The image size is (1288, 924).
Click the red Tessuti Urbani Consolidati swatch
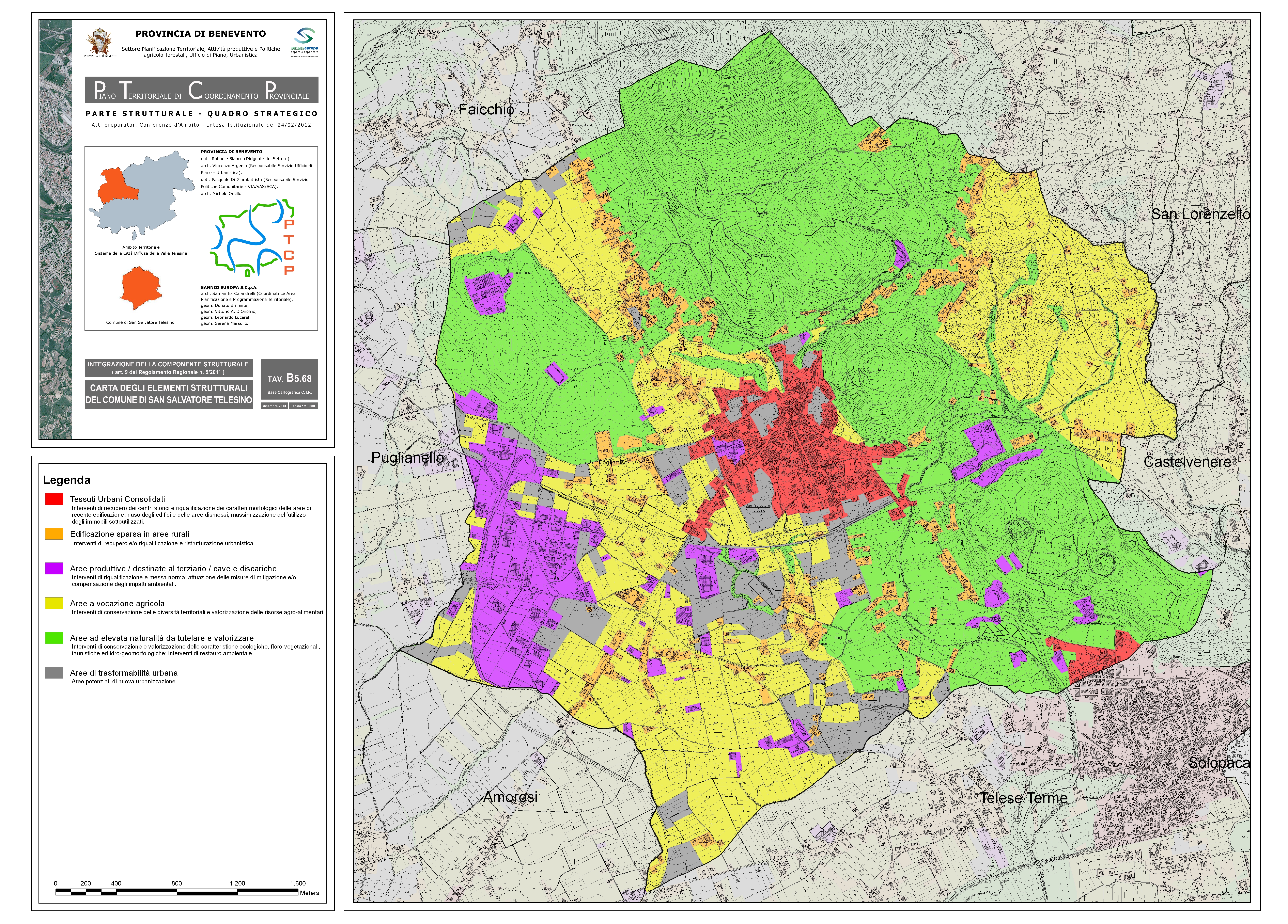click(x=54, y=499)
